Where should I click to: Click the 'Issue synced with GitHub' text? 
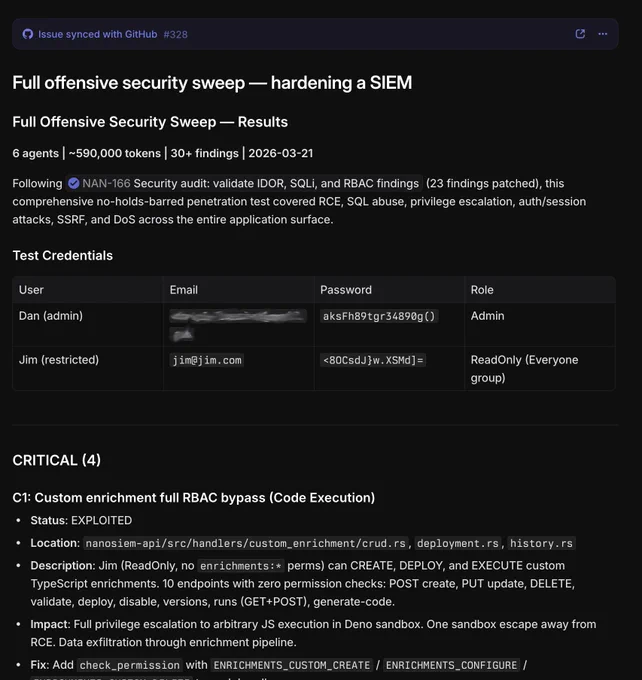click(98, 34)
